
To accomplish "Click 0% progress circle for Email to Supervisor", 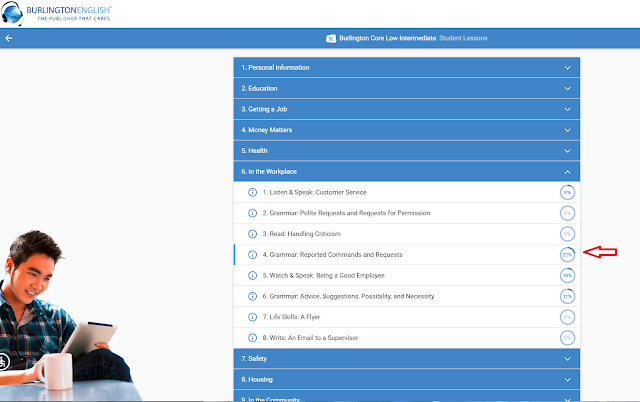I will tap(567, 338).
